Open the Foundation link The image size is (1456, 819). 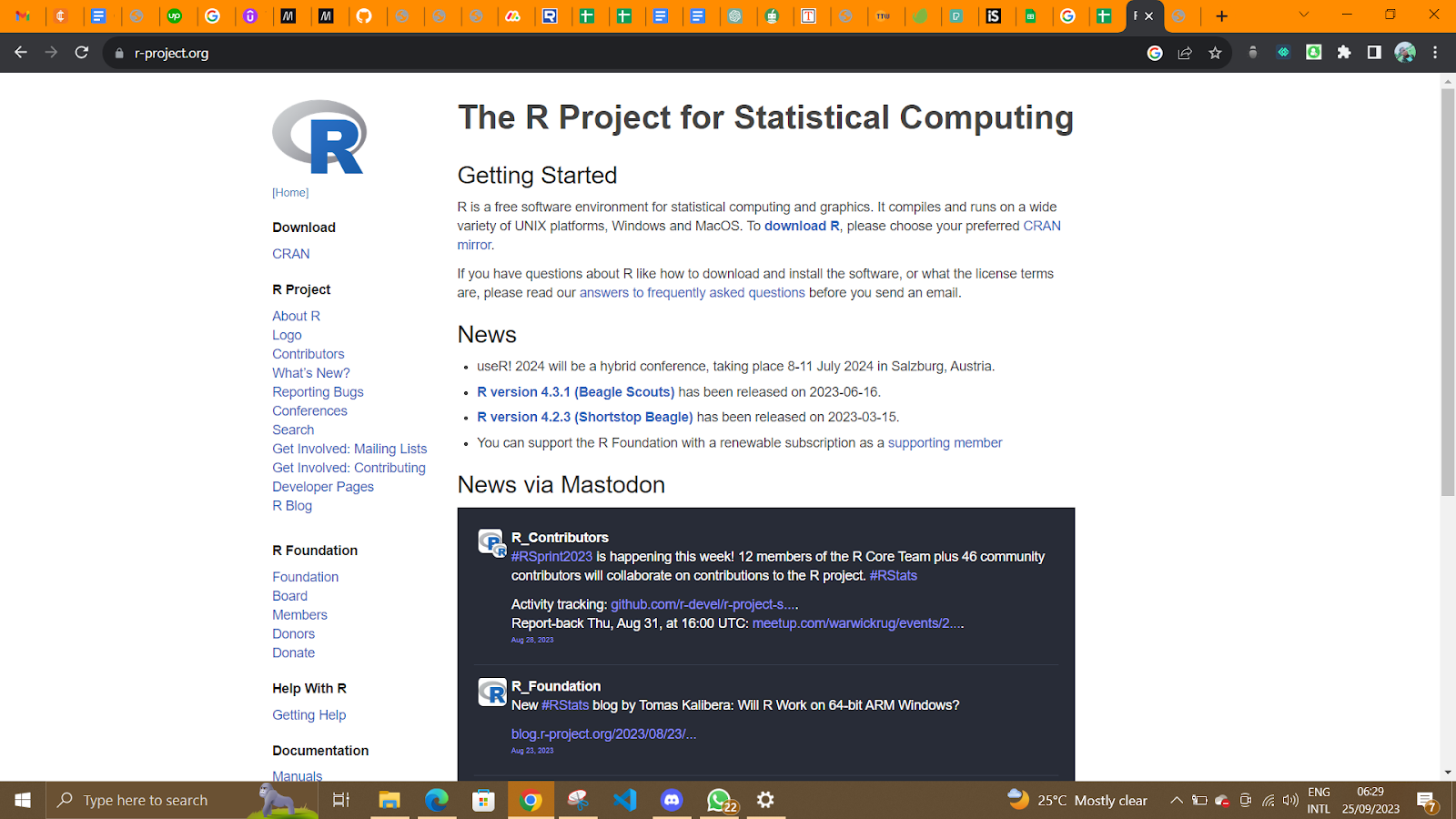305,577
